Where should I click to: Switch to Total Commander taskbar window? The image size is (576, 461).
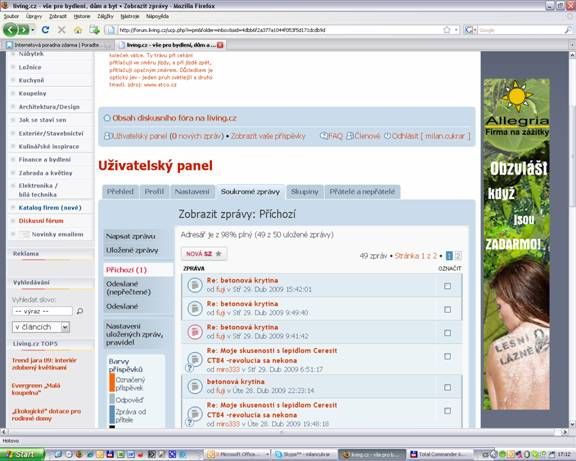(439, 454)
